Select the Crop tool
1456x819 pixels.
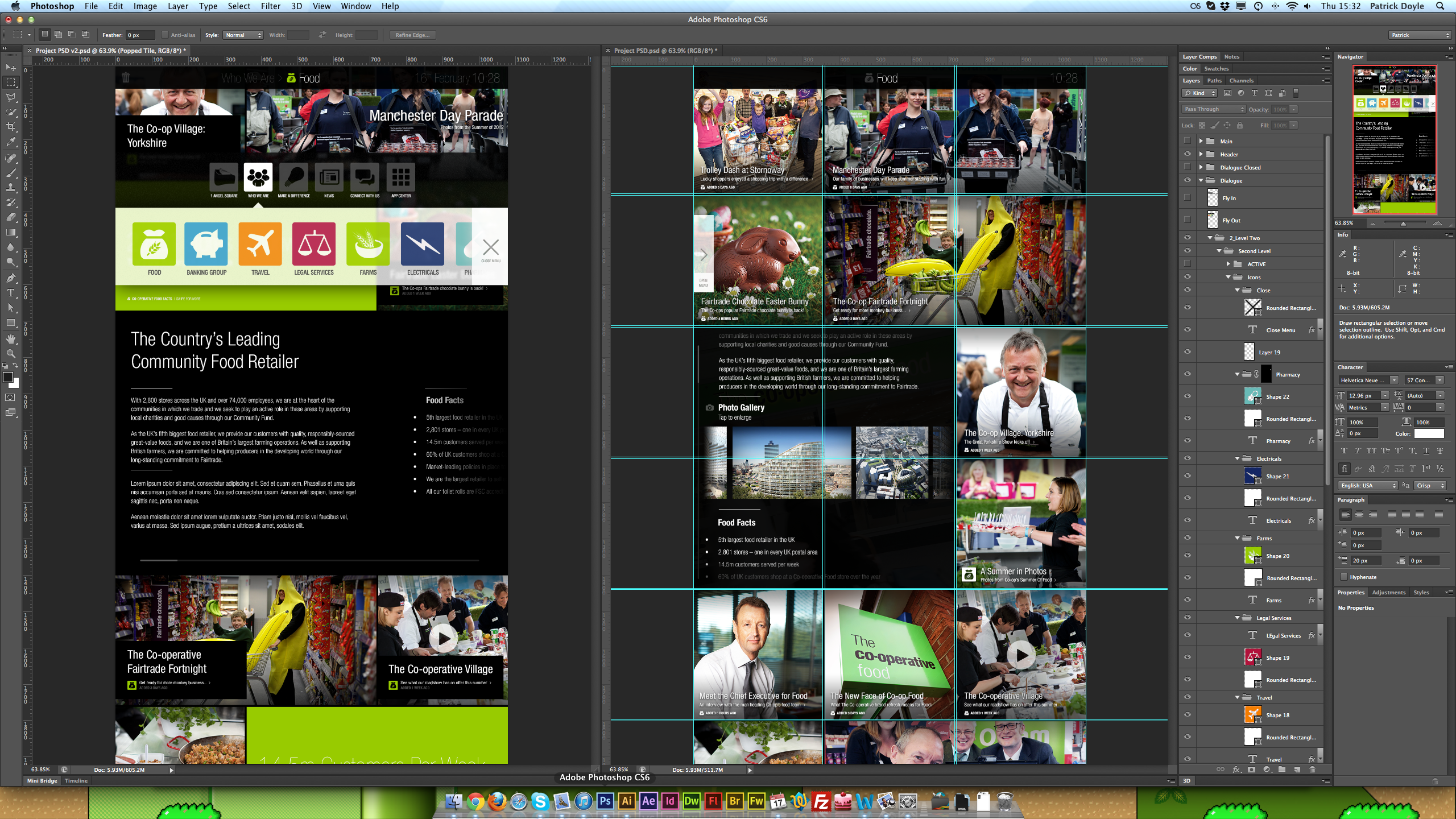(x=10, y=126)
